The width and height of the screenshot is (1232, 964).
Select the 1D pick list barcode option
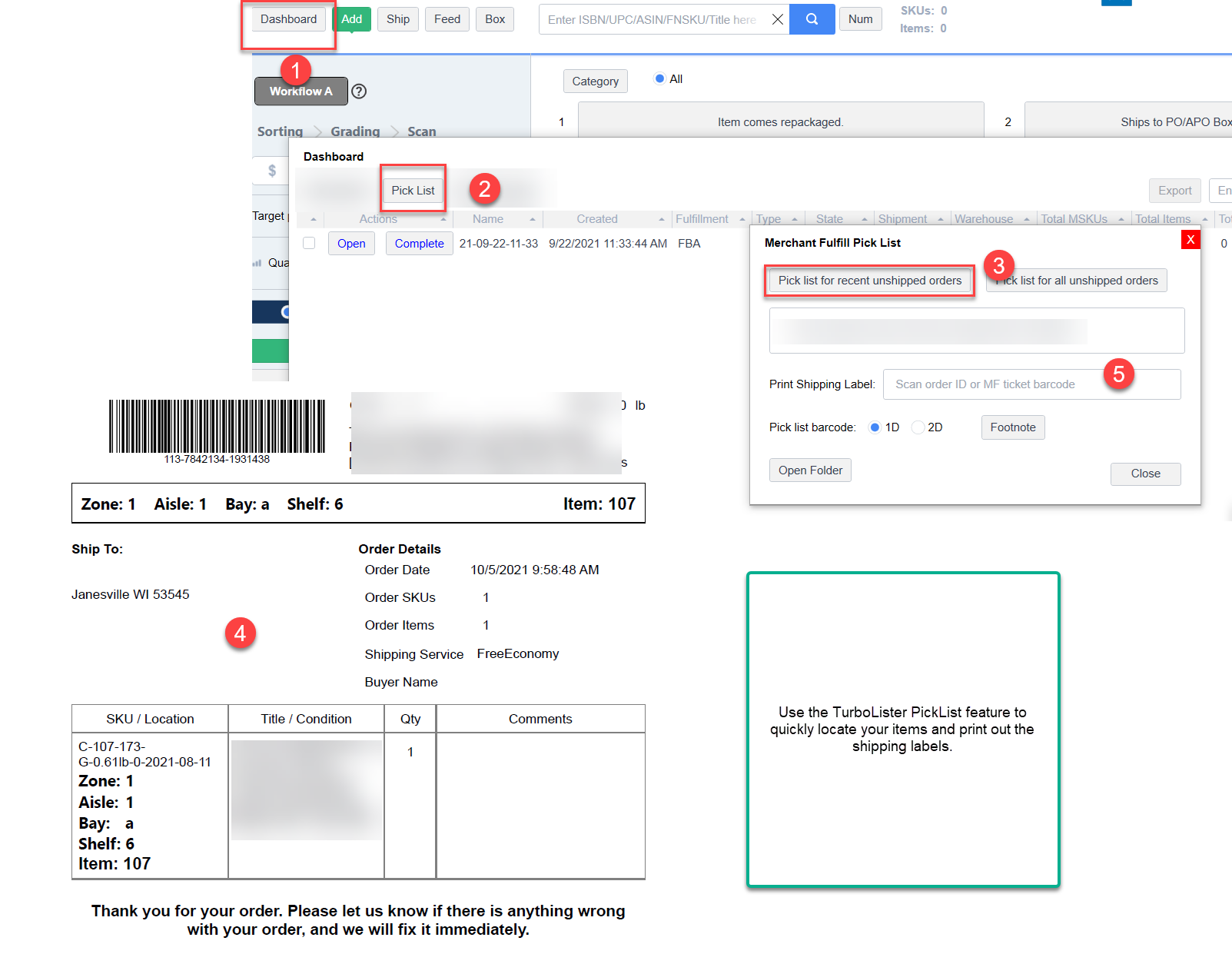tap(875, 427)
